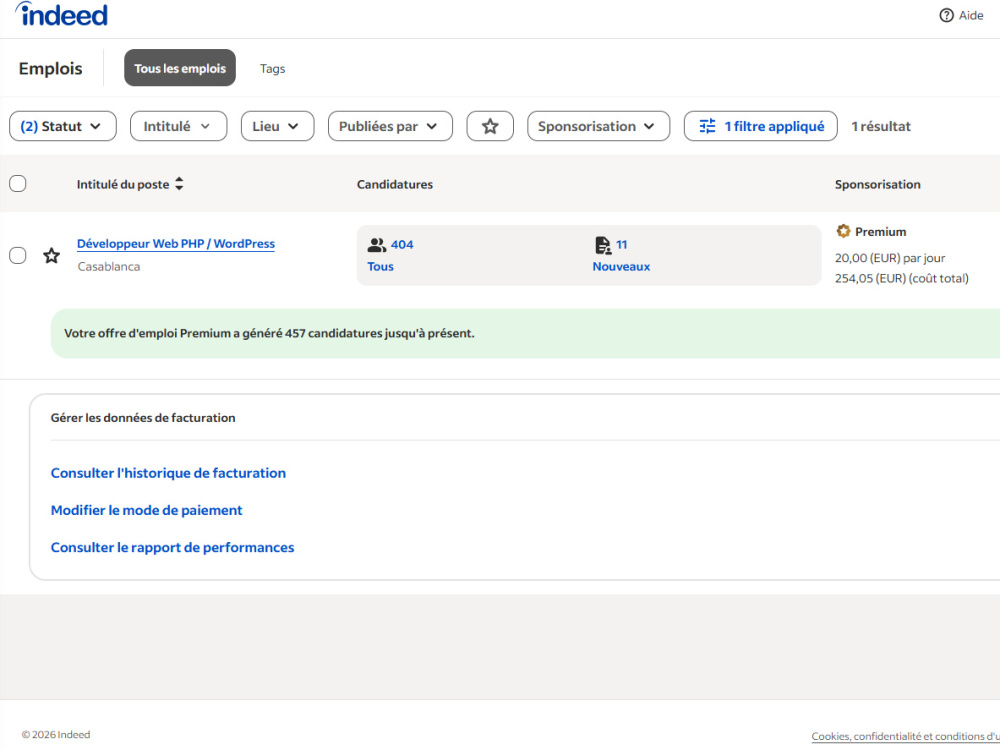1000x750 pixels.
Task: Click the Indeed logo
Action: (61, 14)
